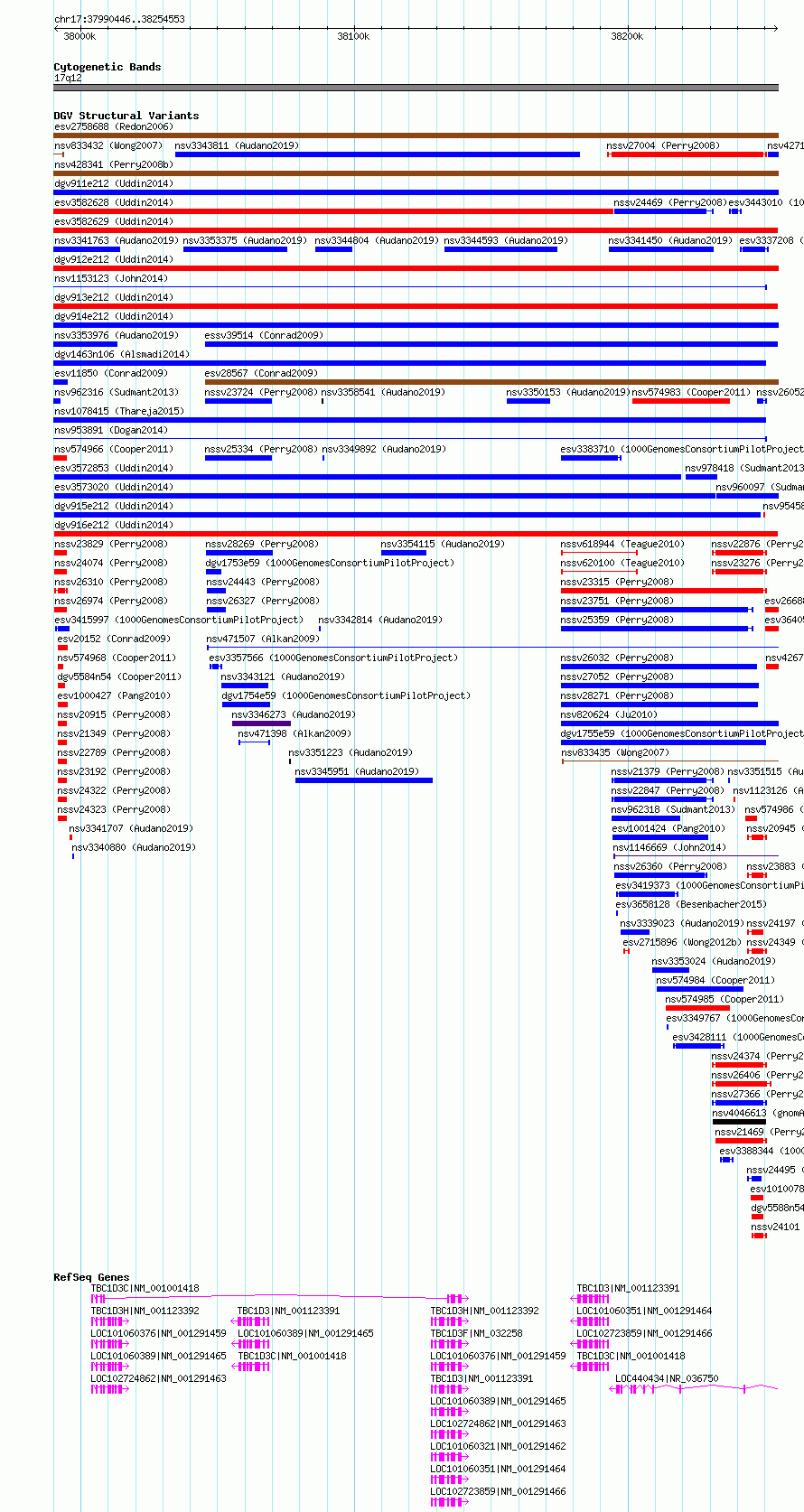This screenshot has width=804, height=1512.
Task: Open nsv3358541 (Audano2019) label
Action: point(383,392)
